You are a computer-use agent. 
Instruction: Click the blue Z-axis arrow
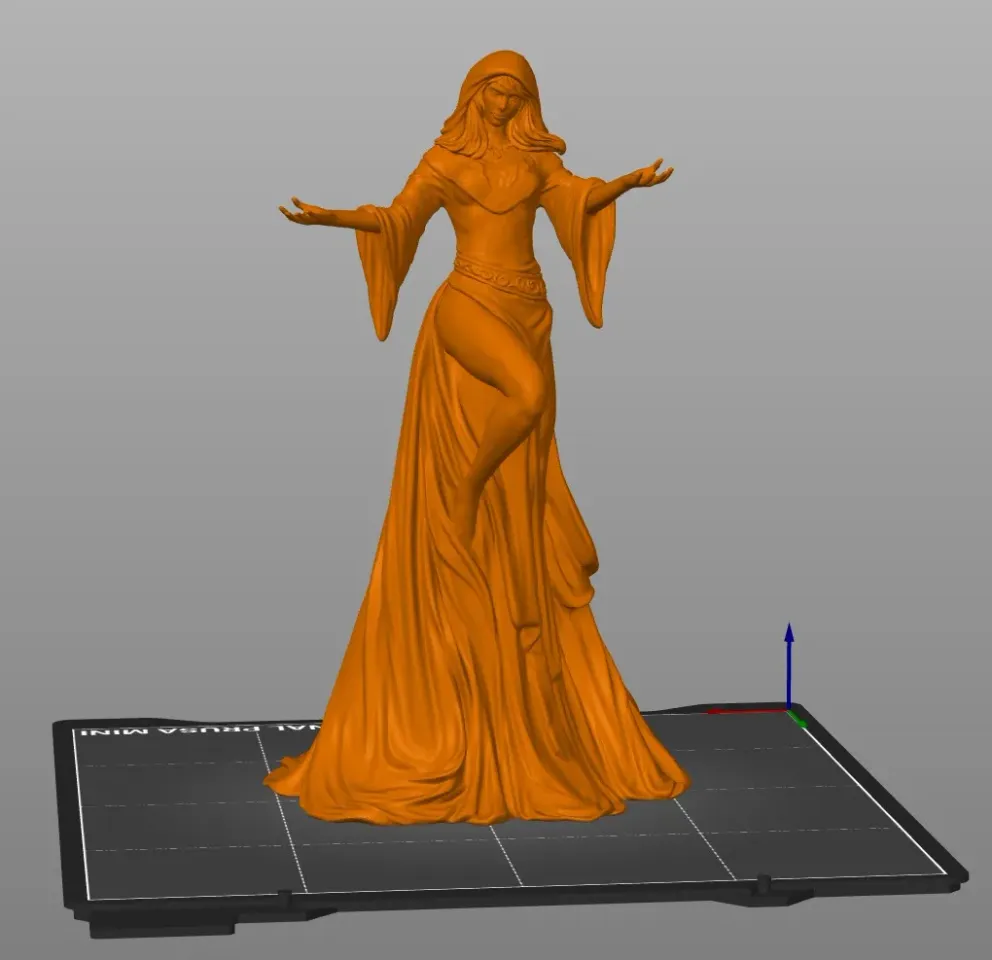(x=789, y=645)
